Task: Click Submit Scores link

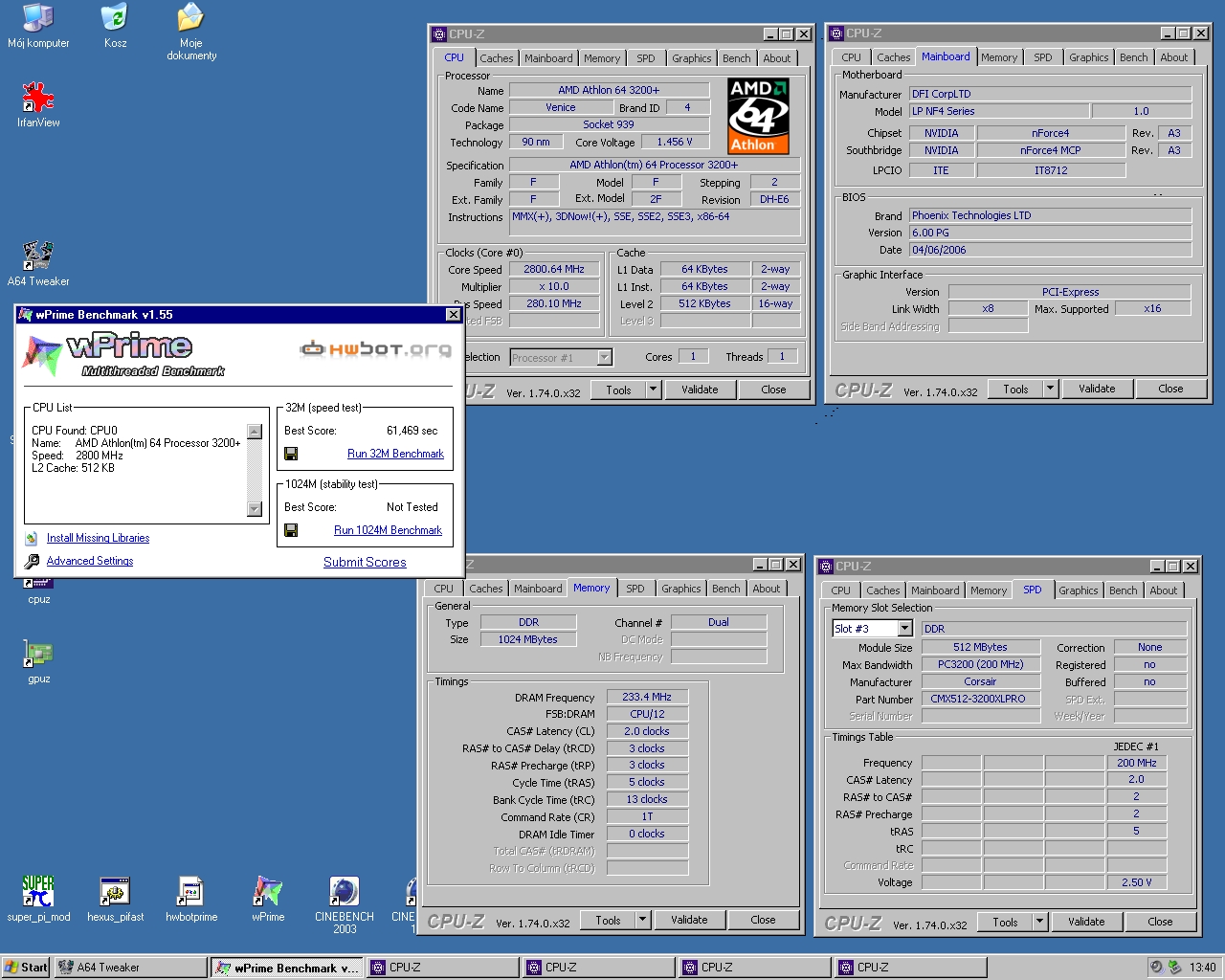Action: (365, 562)
